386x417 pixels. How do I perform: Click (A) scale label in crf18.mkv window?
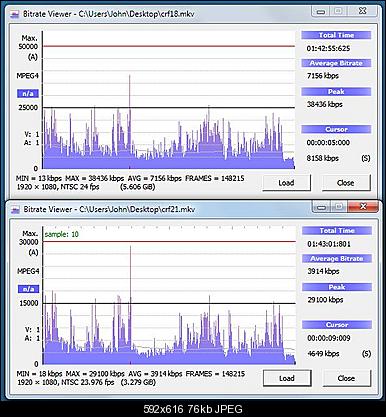32,57
